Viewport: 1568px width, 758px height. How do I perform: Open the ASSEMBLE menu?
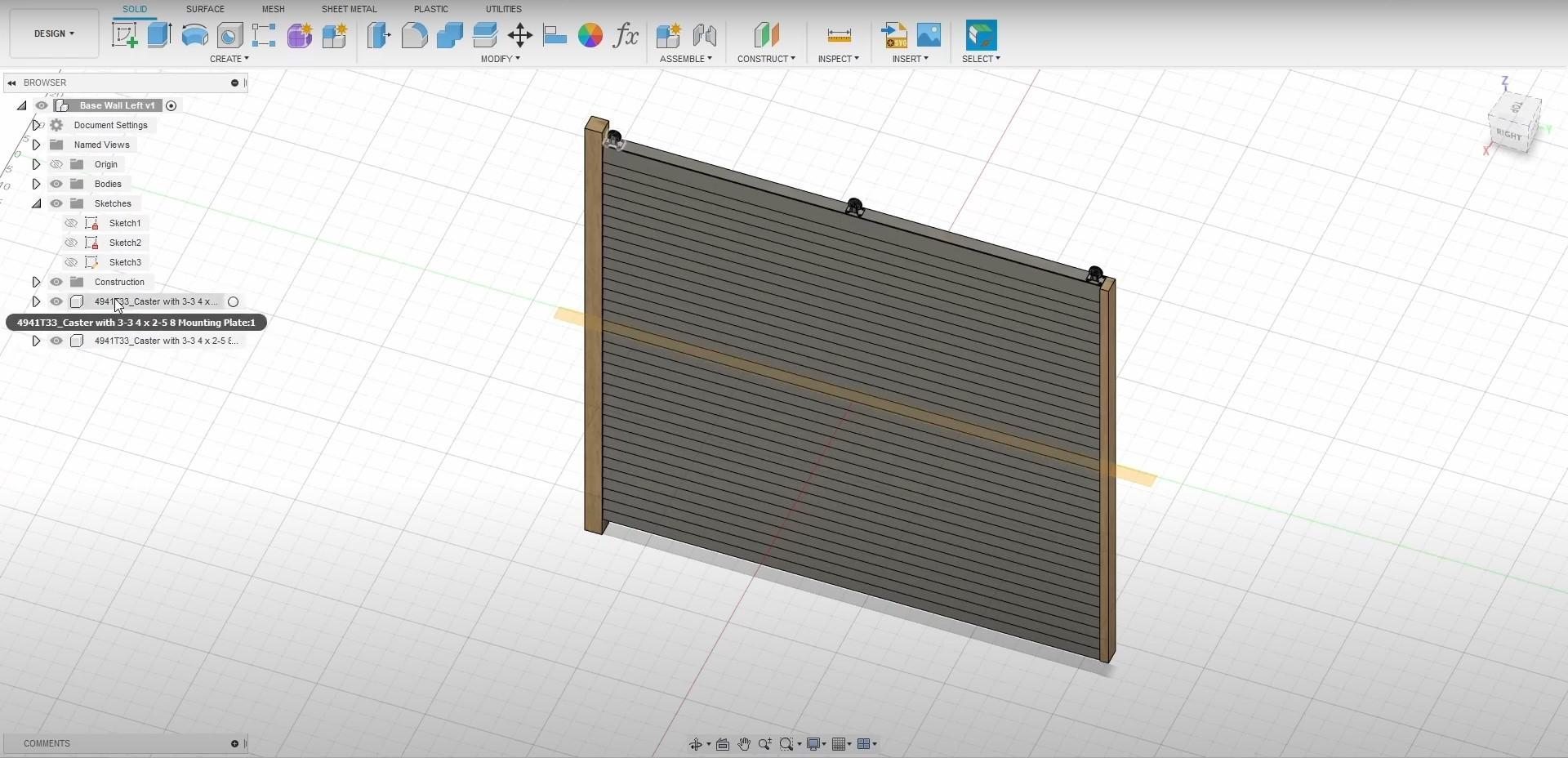(685, 59)
